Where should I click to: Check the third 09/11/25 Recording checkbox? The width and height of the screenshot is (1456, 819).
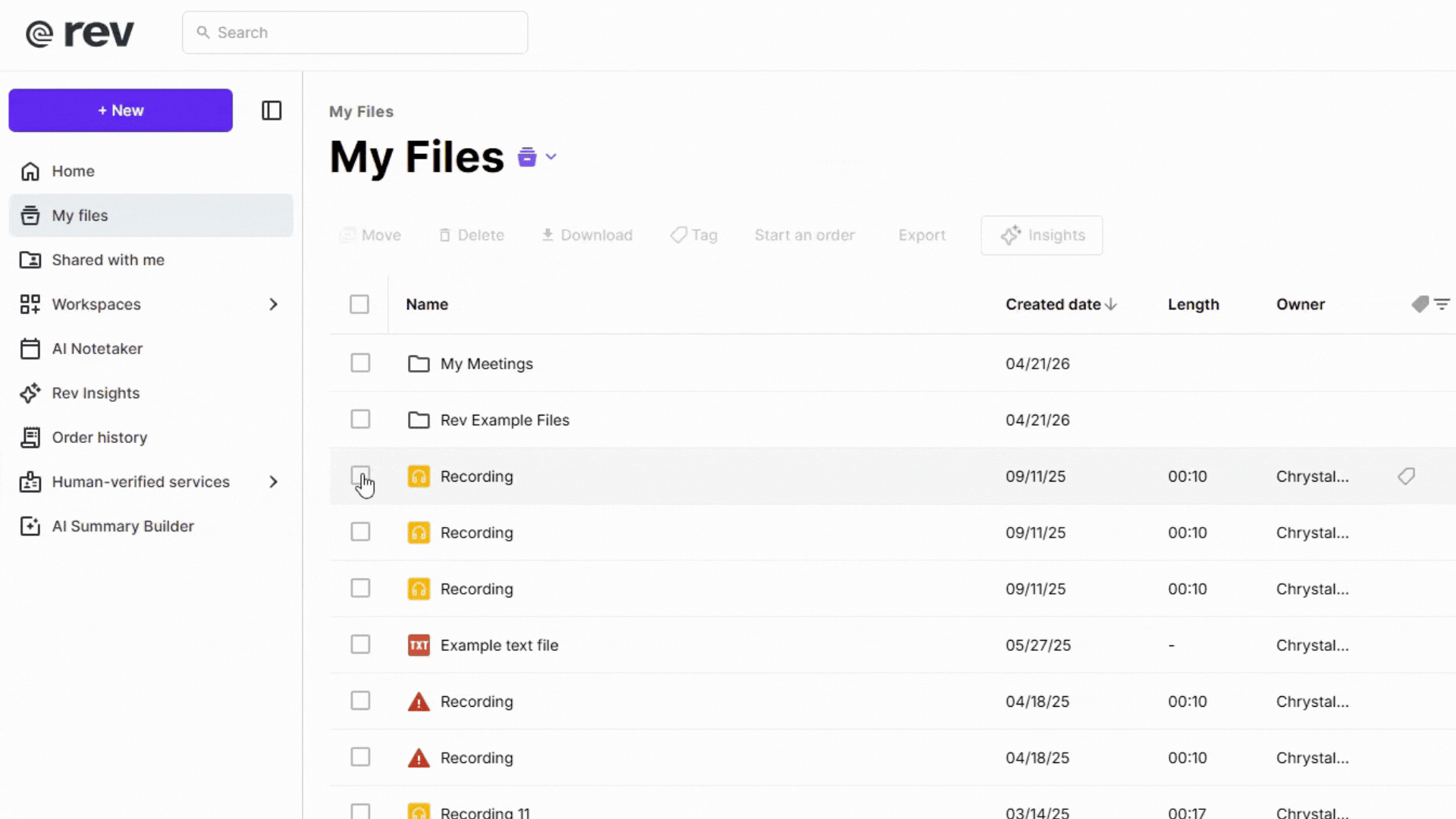tap(360, 588)
